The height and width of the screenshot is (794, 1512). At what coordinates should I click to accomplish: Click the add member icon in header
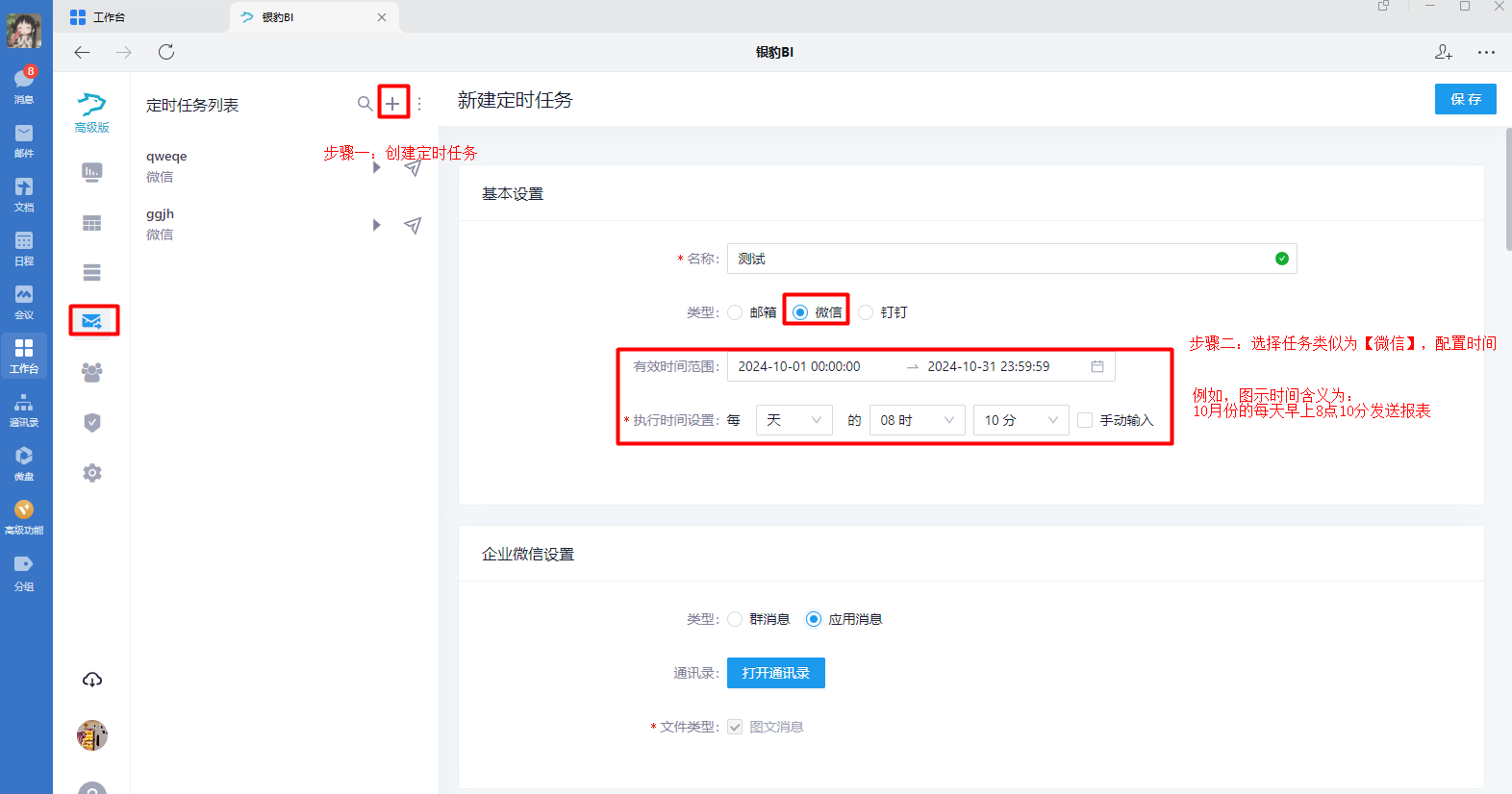tap(1444, 52)
